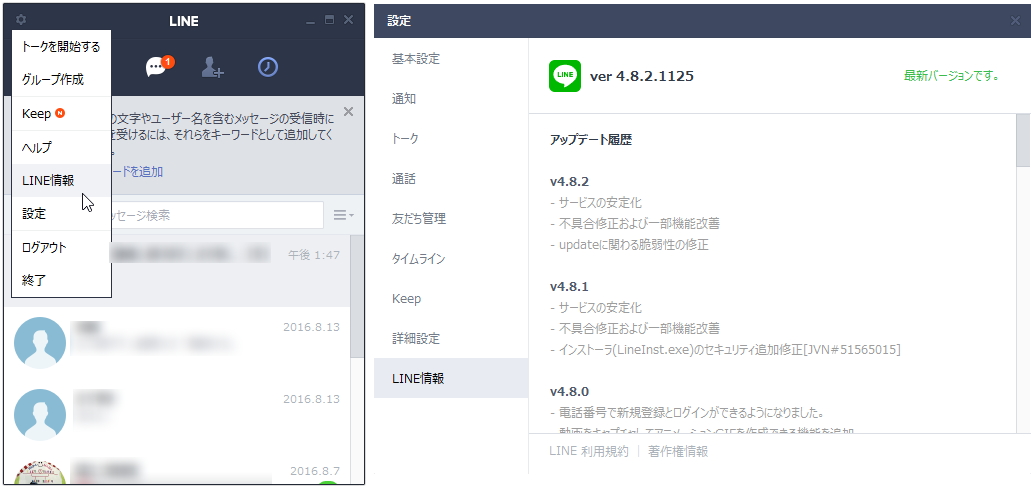
Task: Switch to 通知 settings tab
Action: click(451, 99)
